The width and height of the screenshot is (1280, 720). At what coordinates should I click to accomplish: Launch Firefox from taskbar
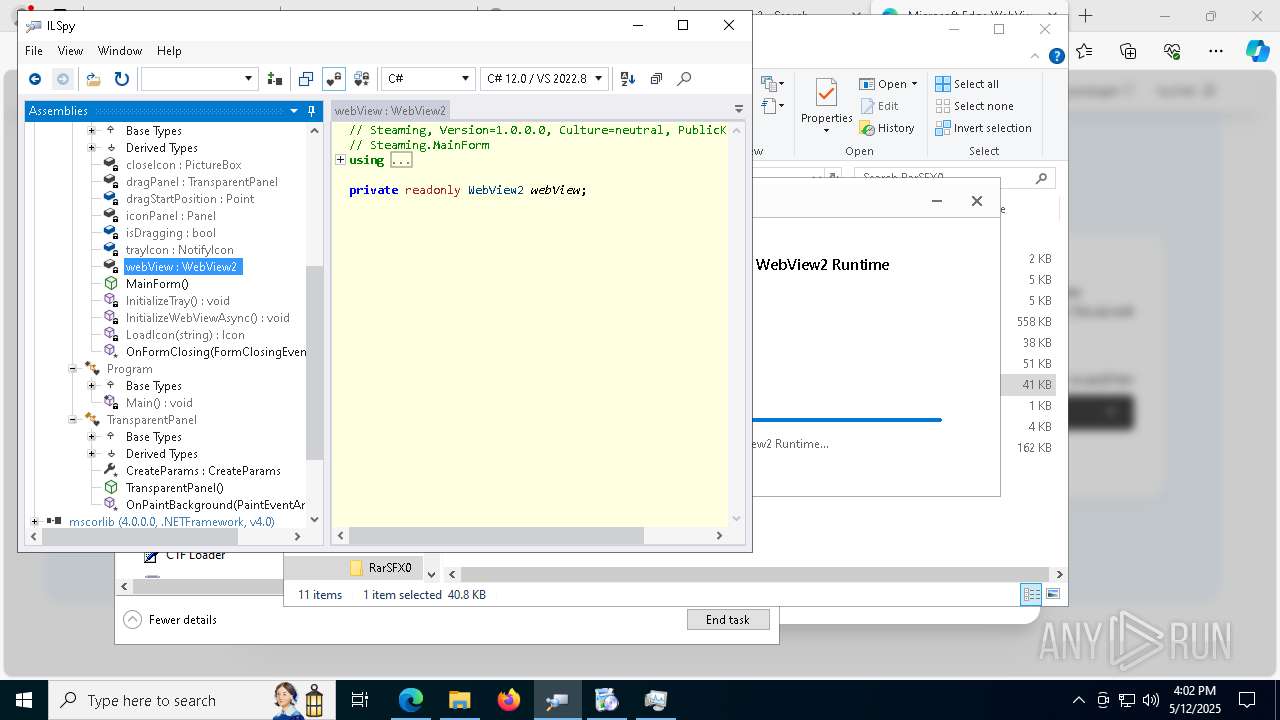pyautogui.click(x=509, y=700)
